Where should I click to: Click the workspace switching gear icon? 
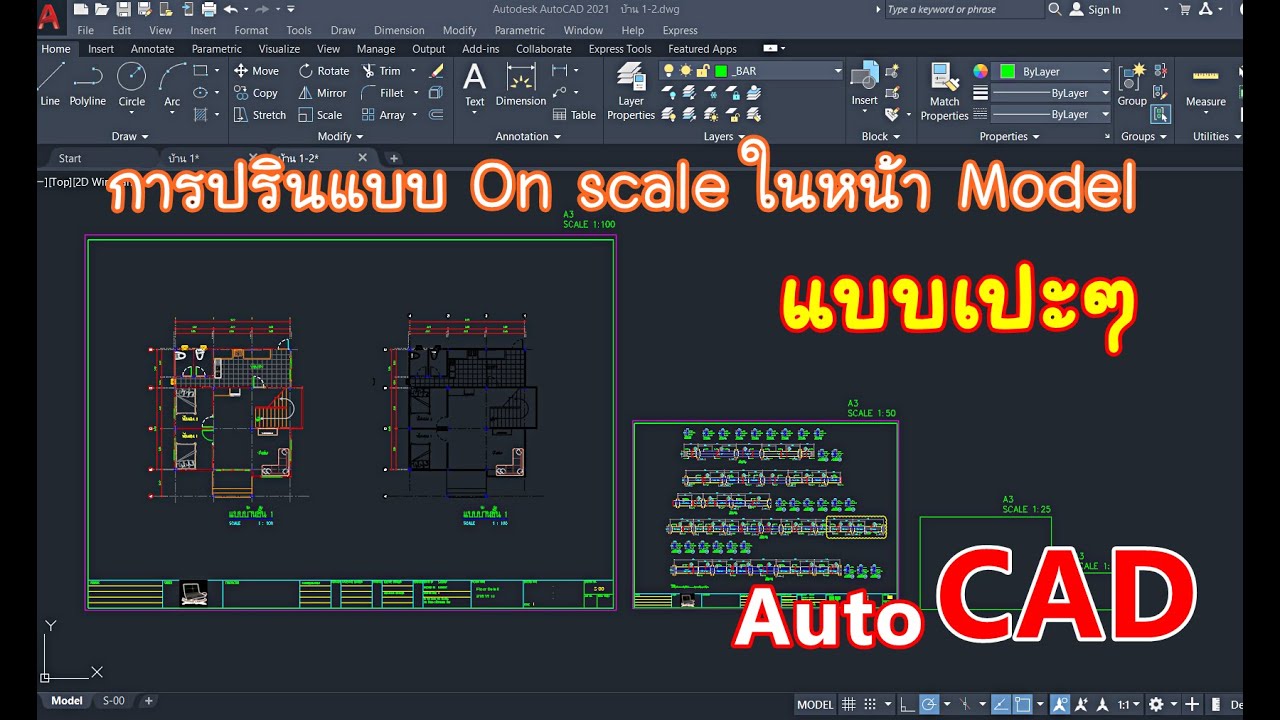coord(1156,705)
